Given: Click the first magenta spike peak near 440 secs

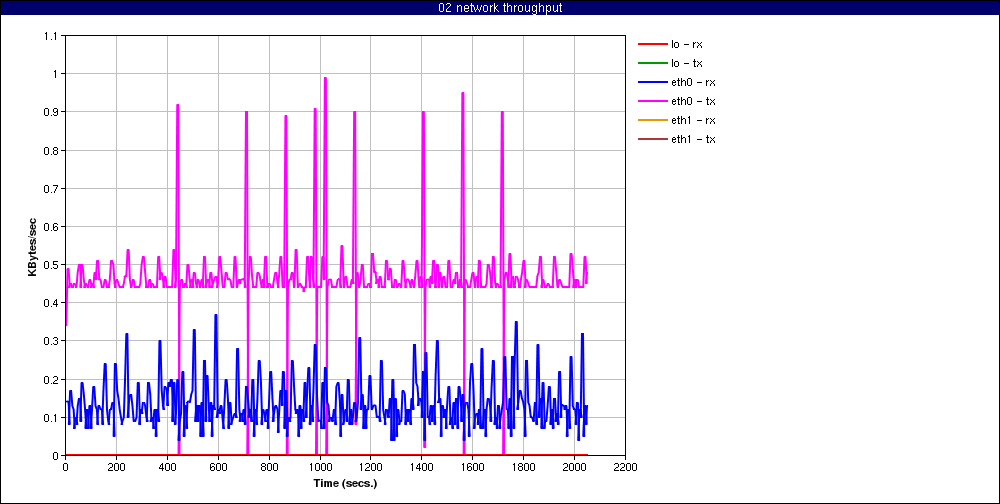Looking at the screenshot, I should click(x=178, y=105).
